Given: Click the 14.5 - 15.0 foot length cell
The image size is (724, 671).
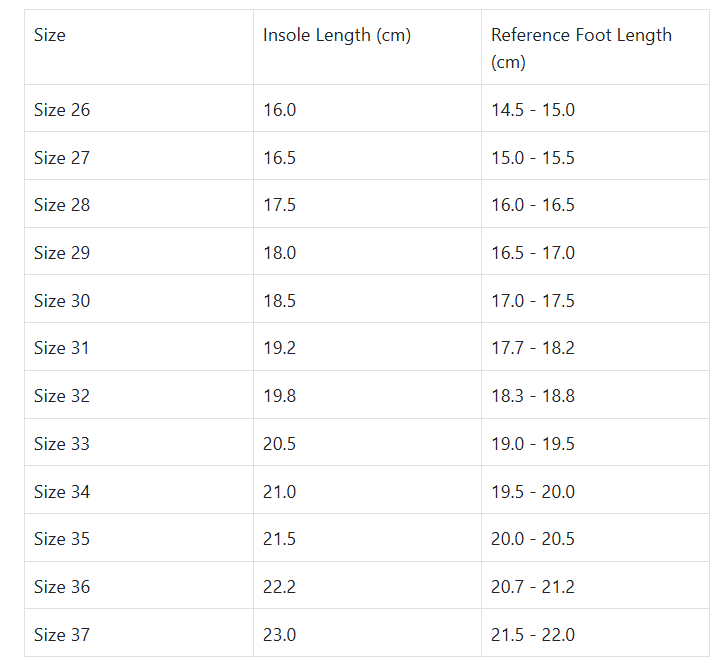Looking at the screenshot, I should (x=533, y=110).
